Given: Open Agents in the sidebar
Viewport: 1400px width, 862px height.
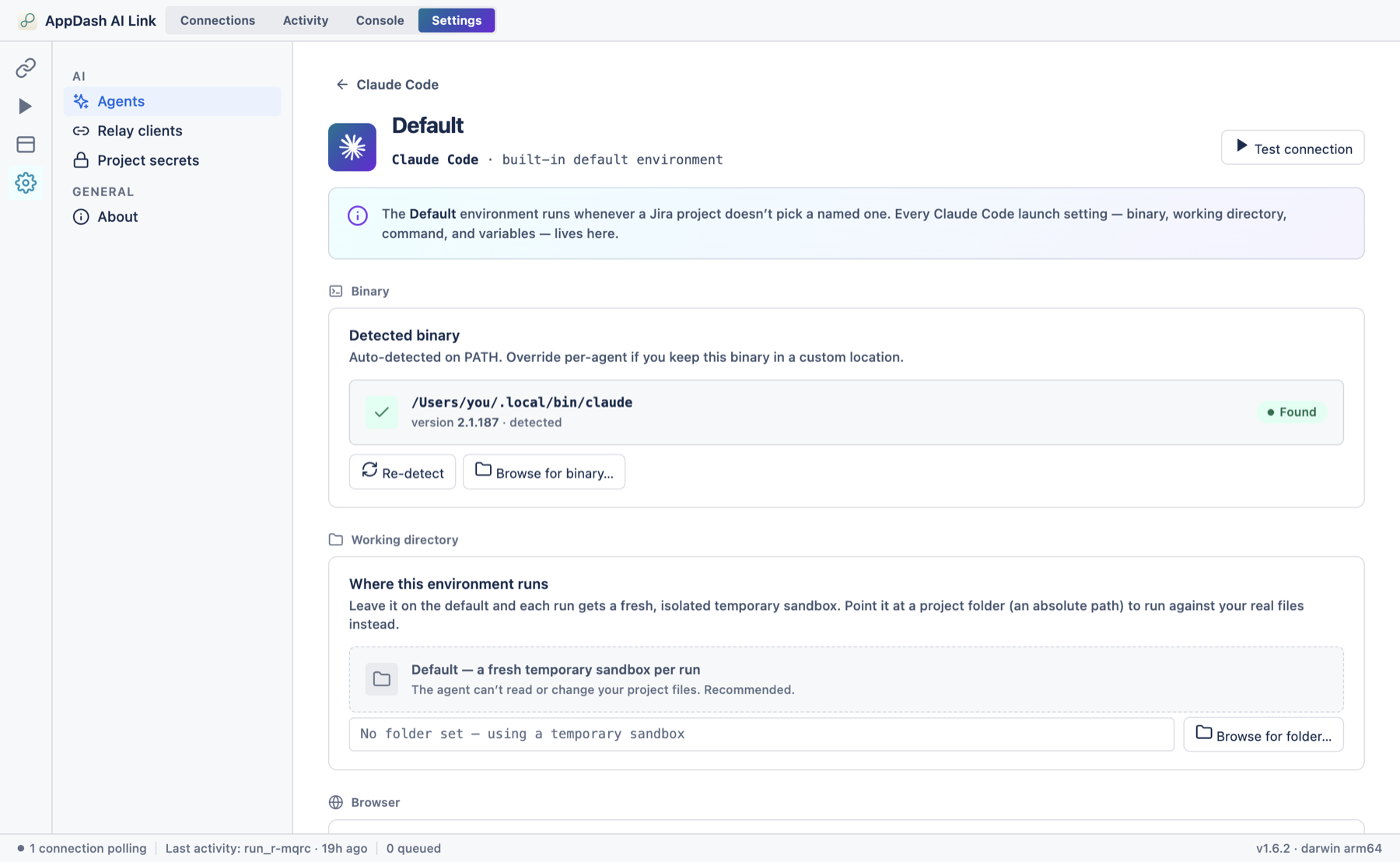Looking at the screenshot, I should pos(172,101).
